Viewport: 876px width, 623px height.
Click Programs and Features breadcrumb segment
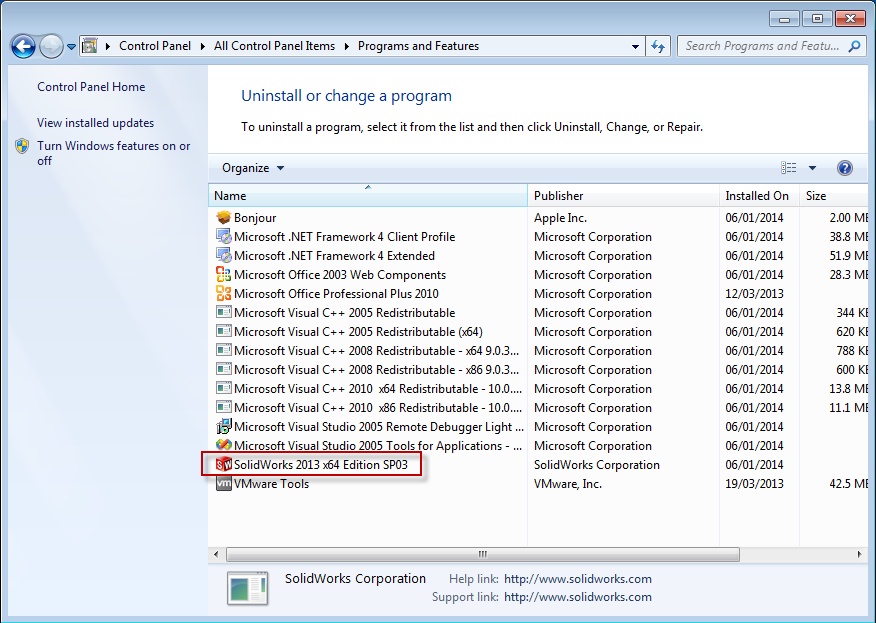point(418,46)
